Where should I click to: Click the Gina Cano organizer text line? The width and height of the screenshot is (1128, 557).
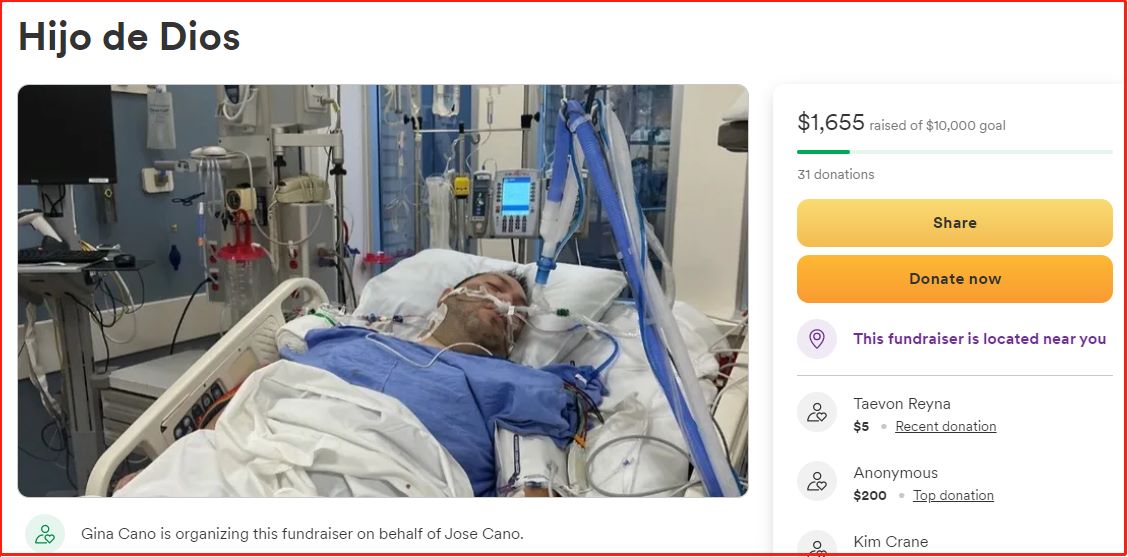click(x=302, y=534)
